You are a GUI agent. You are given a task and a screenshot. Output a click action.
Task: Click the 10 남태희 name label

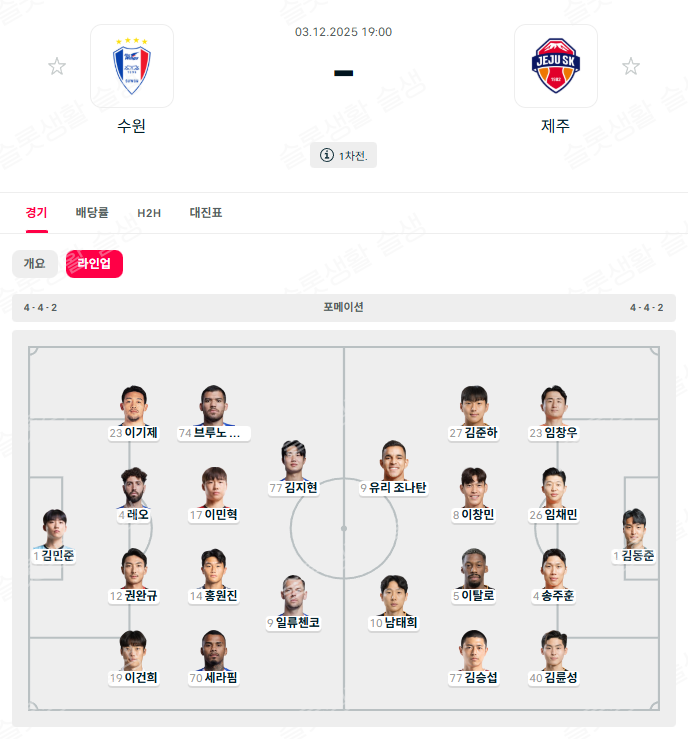[x=393, y=623]
